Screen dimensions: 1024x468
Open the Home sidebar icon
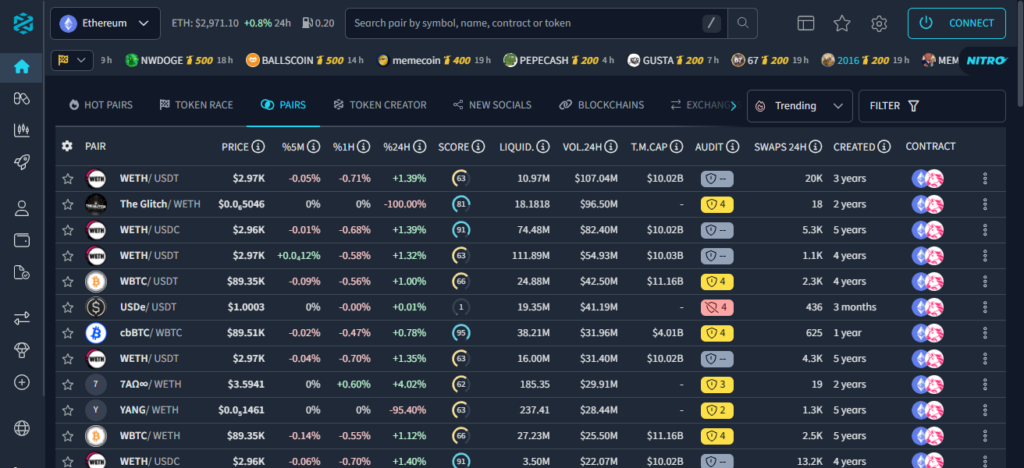coord(22,67)
